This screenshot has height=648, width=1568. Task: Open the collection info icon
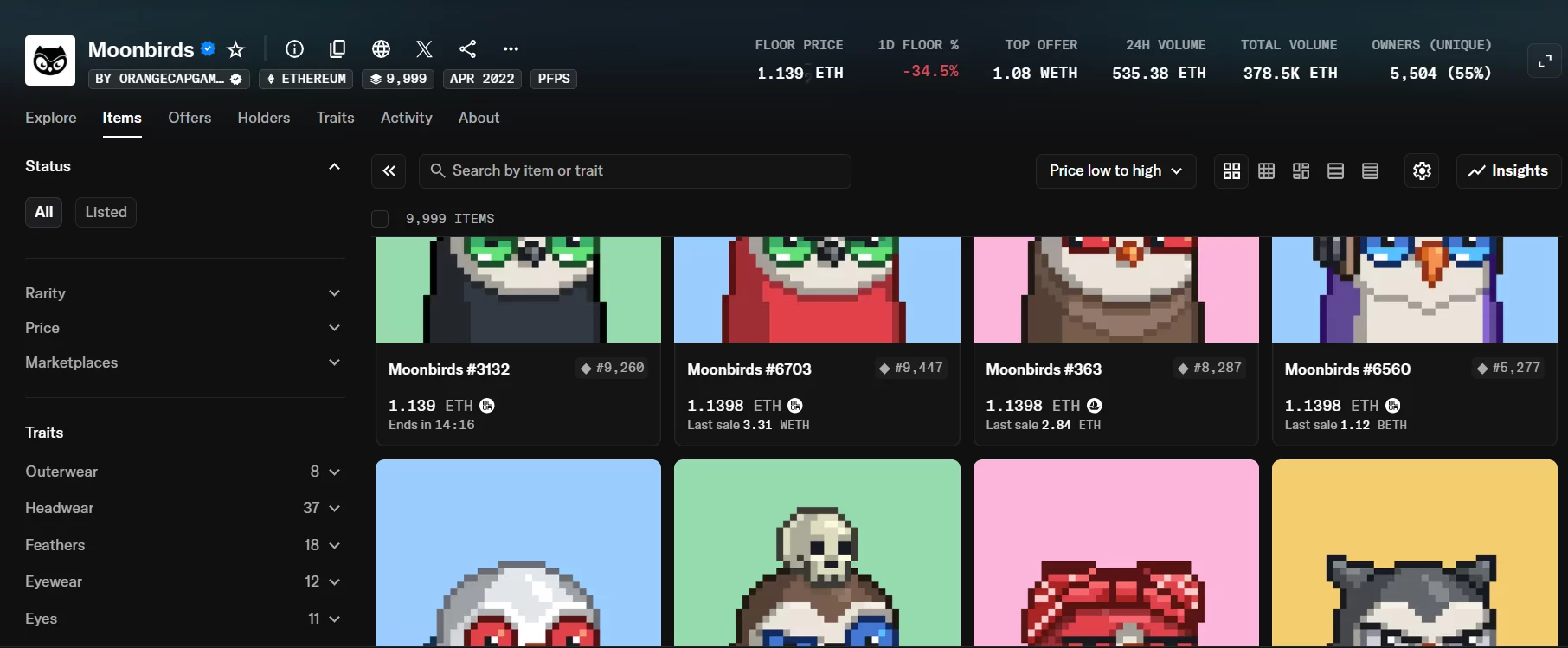click(x=294, y=48)
